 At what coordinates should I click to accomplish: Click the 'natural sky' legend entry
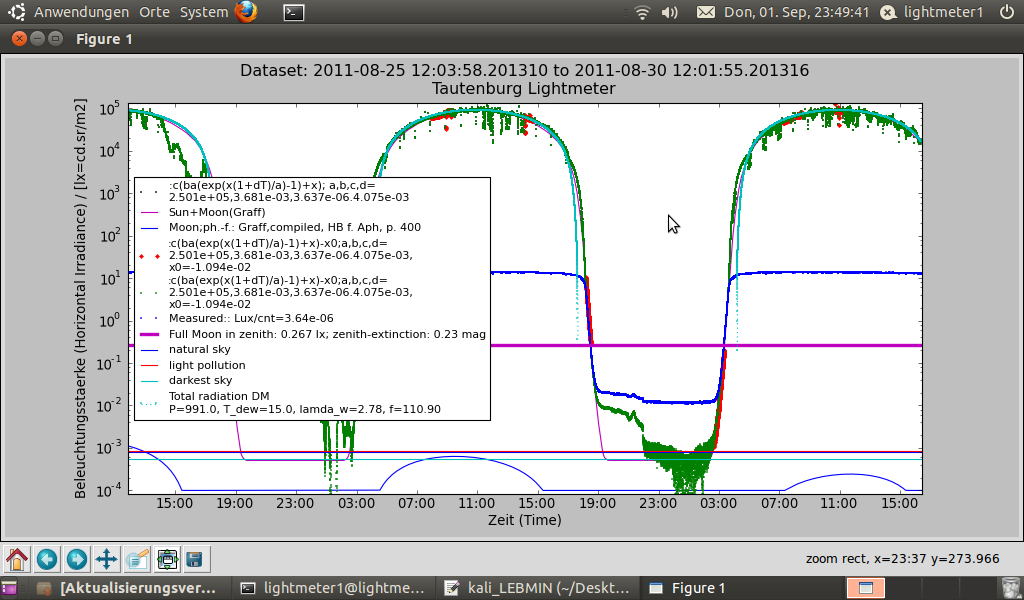tap(199, 349)
